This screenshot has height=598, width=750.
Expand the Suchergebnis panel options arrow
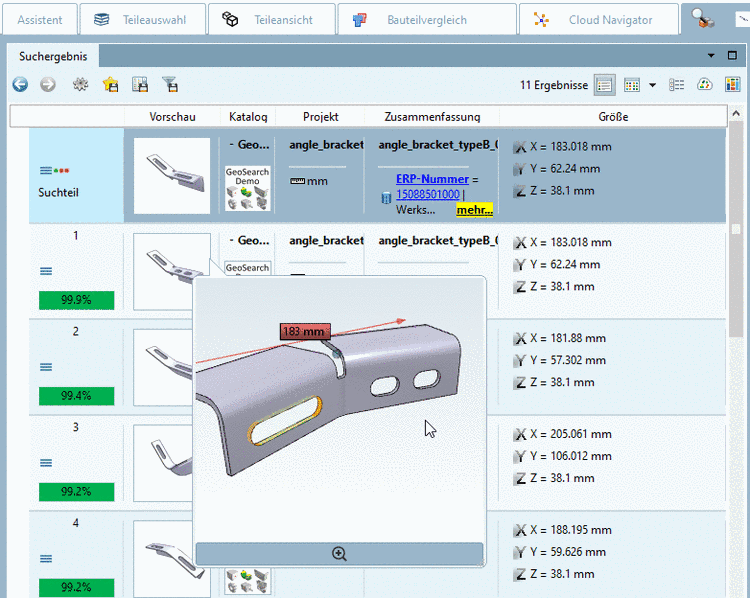point(711,56)
